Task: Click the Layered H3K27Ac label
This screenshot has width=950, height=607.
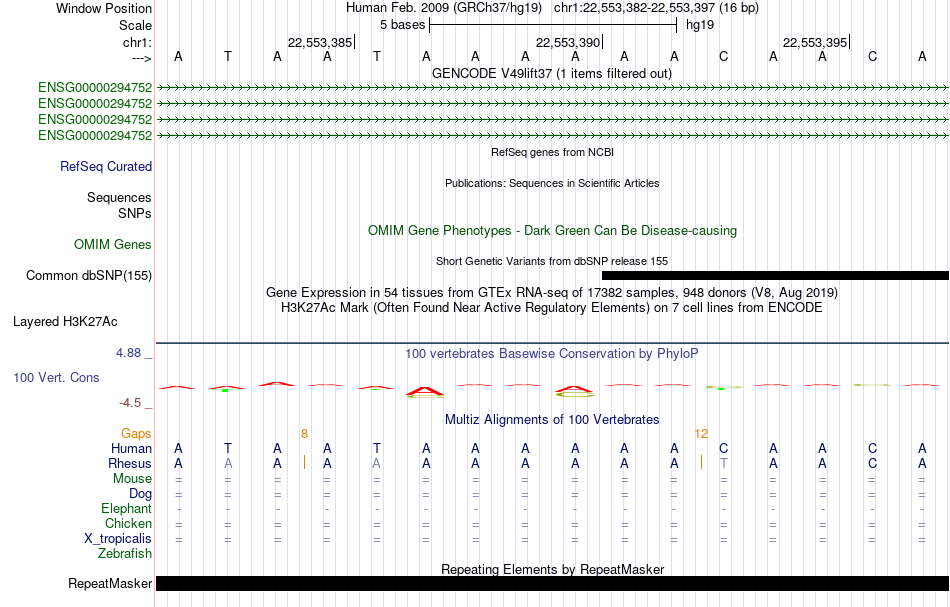Action: [x=65, y=322]
